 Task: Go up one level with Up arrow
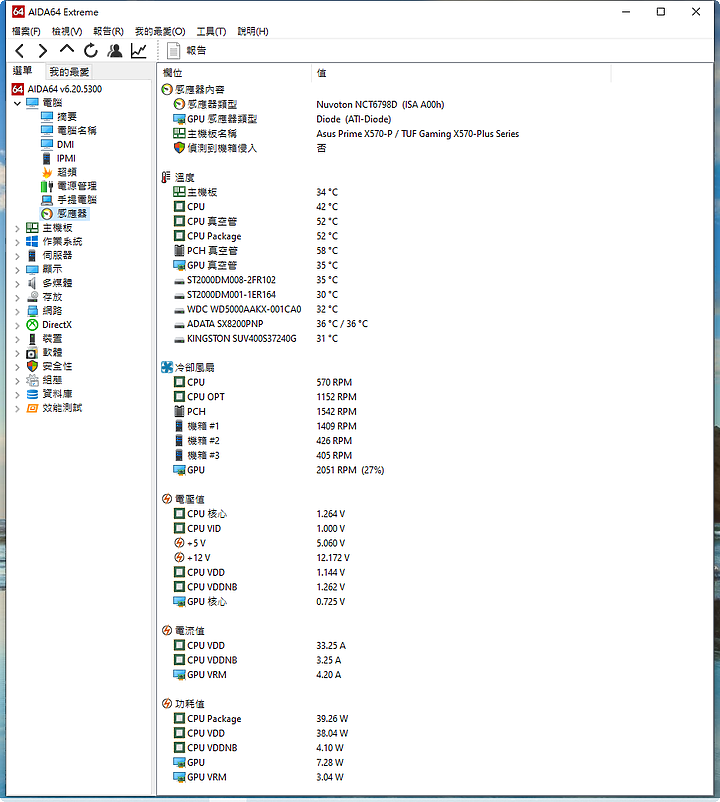(x=66, y=50)
